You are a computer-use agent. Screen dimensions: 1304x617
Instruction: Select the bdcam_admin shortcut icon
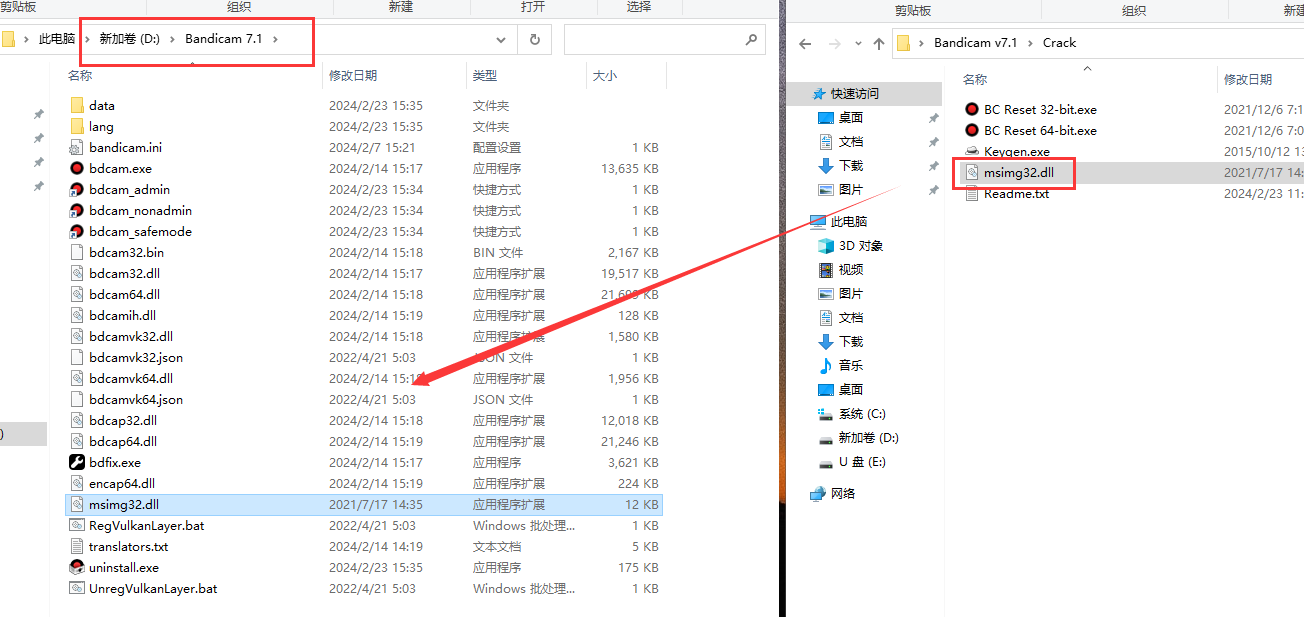pyautogui.click(x=77, y=189)
